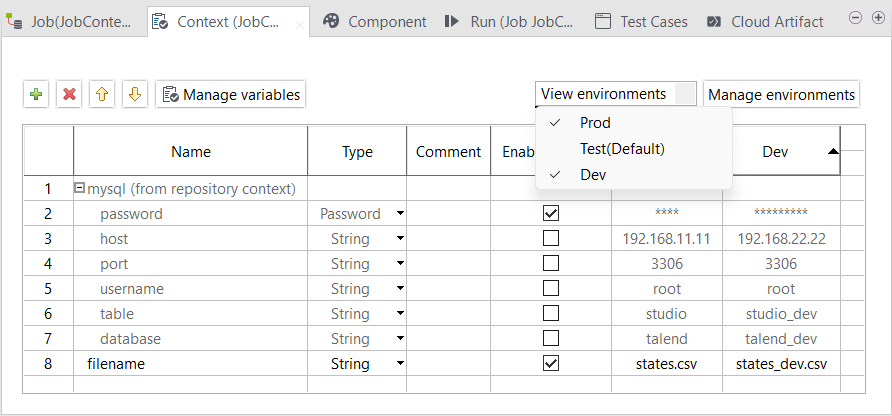892x416 pixels.
Task: Click the Manage environments button
Action: point(781,94)
